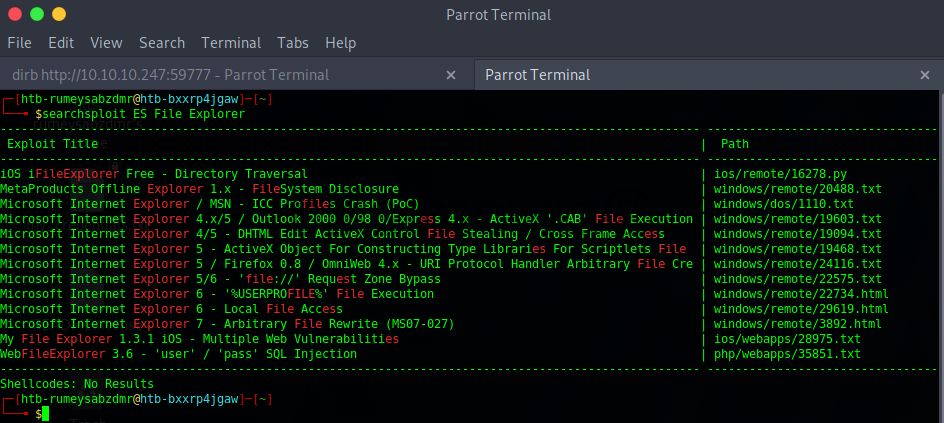Open the Tabs menu
The image size is (944, 423).
(293, 43)
